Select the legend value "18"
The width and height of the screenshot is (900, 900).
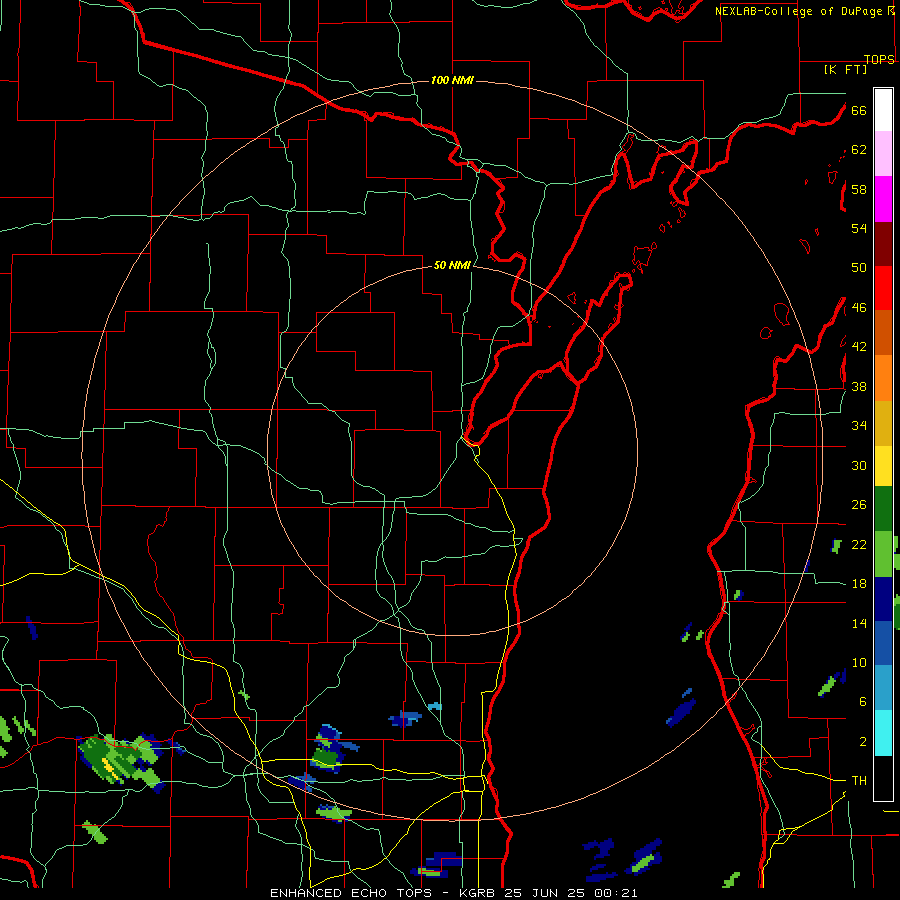[x=859, y=584]
